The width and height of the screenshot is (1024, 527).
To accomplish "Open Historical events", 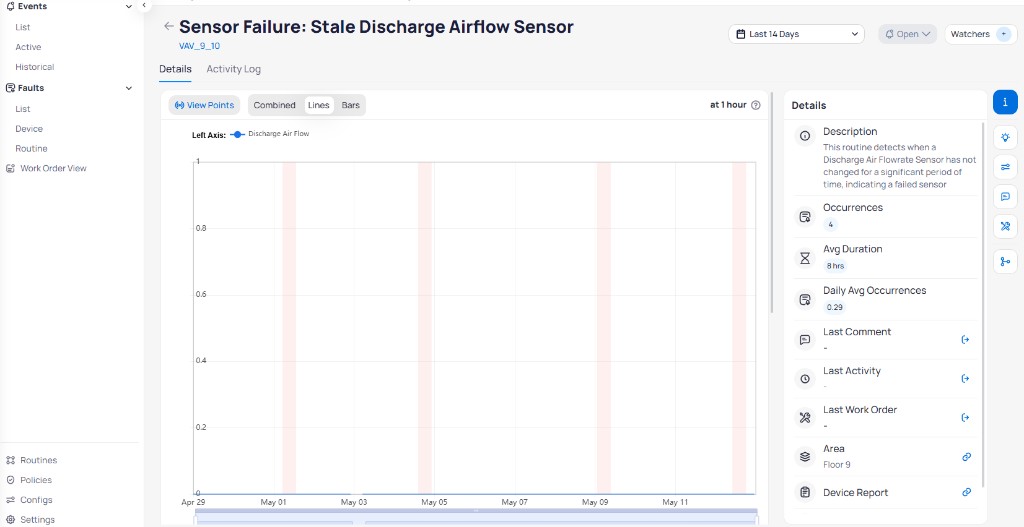I will [35, 67].
